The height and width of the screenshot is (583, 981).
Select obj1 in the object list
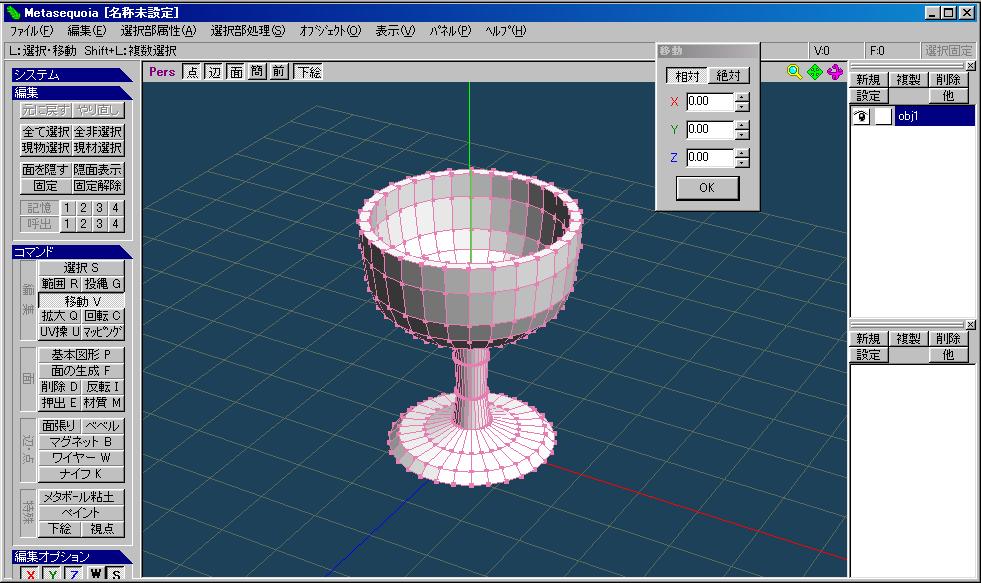935,116
